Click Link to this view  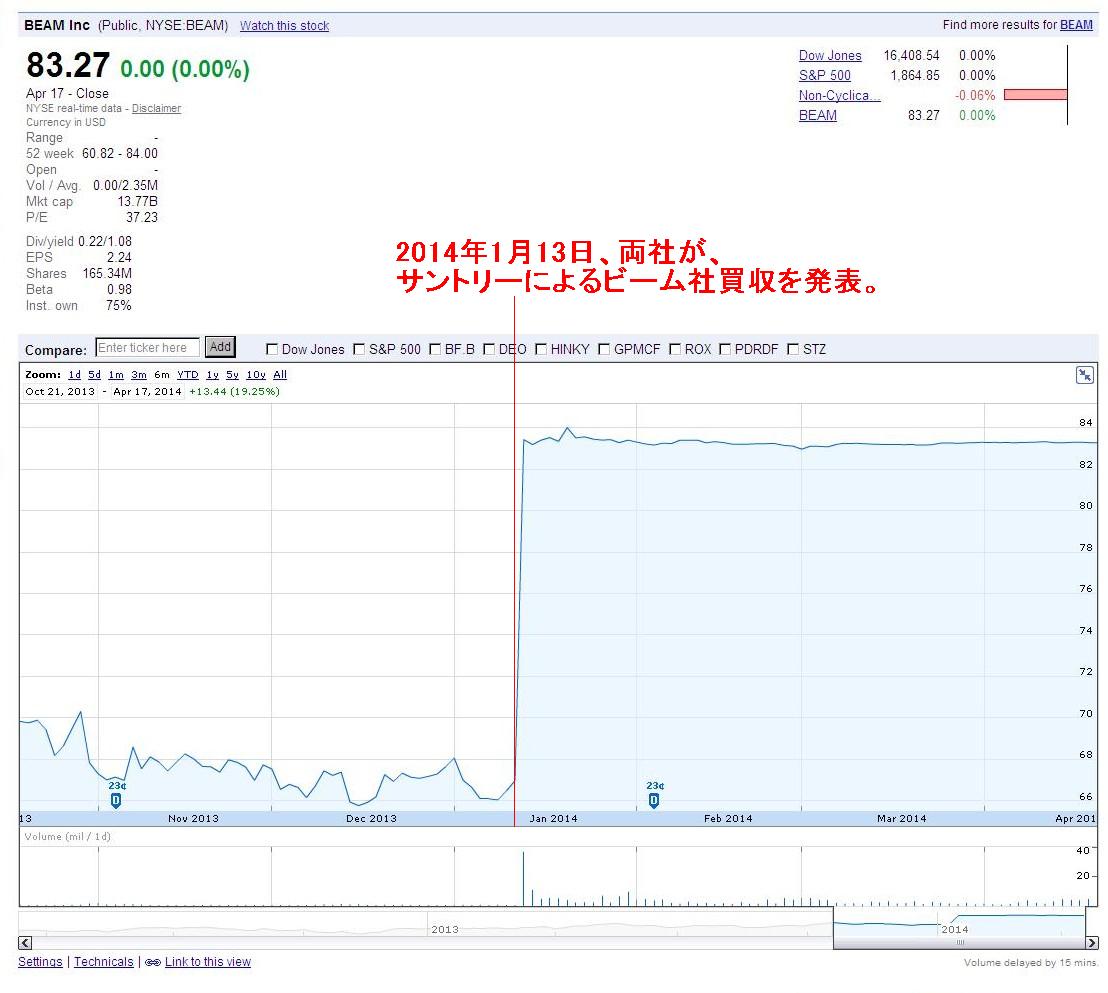208,962
